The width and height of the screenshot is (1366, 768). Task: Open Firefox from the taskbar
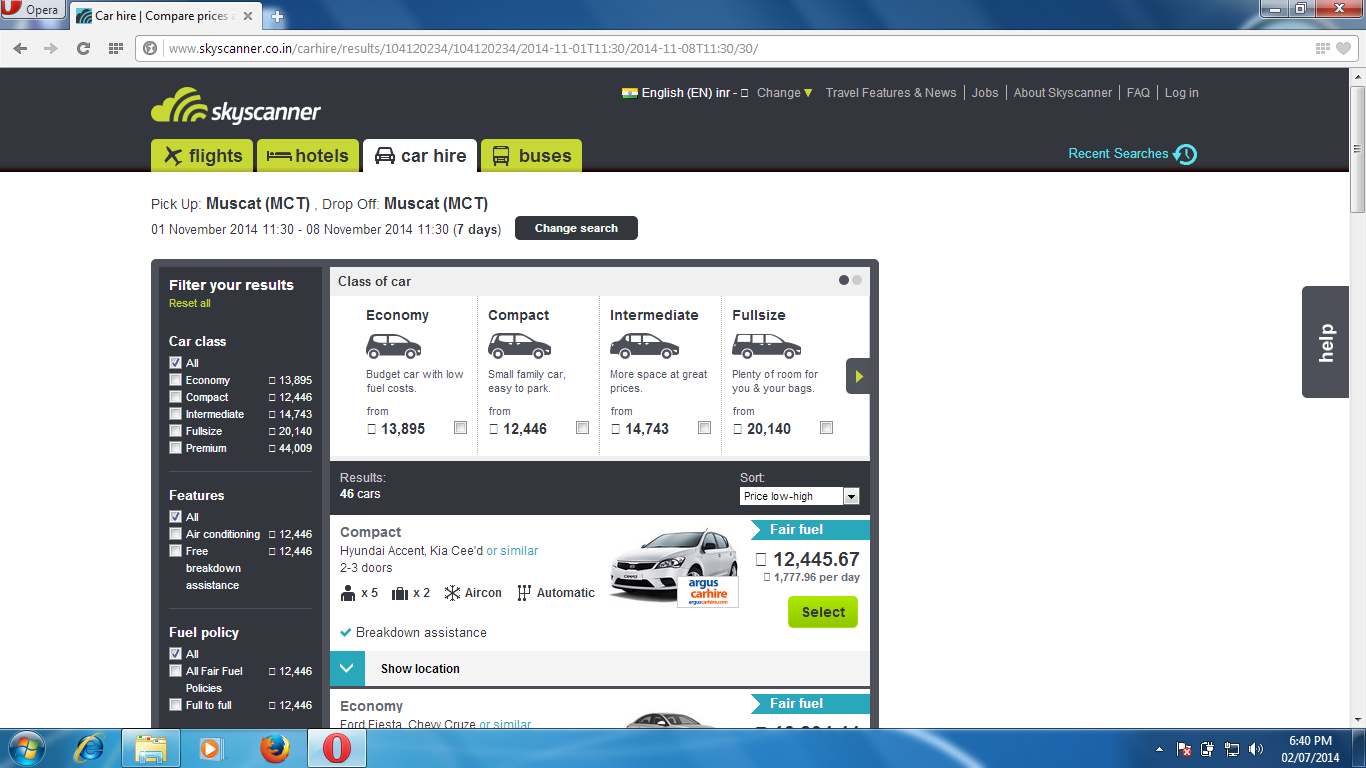274,748
